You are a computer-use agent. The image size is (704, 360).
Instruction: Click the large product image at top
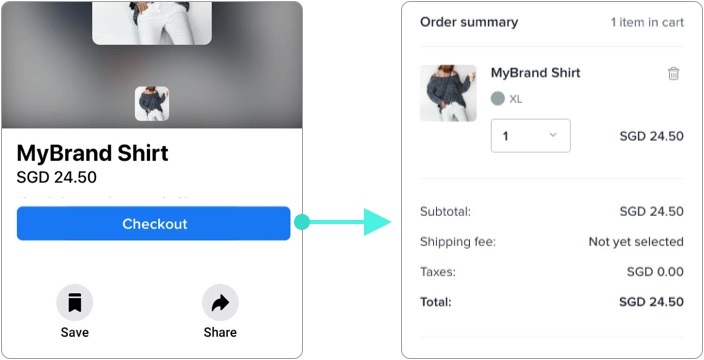[152, 22]
